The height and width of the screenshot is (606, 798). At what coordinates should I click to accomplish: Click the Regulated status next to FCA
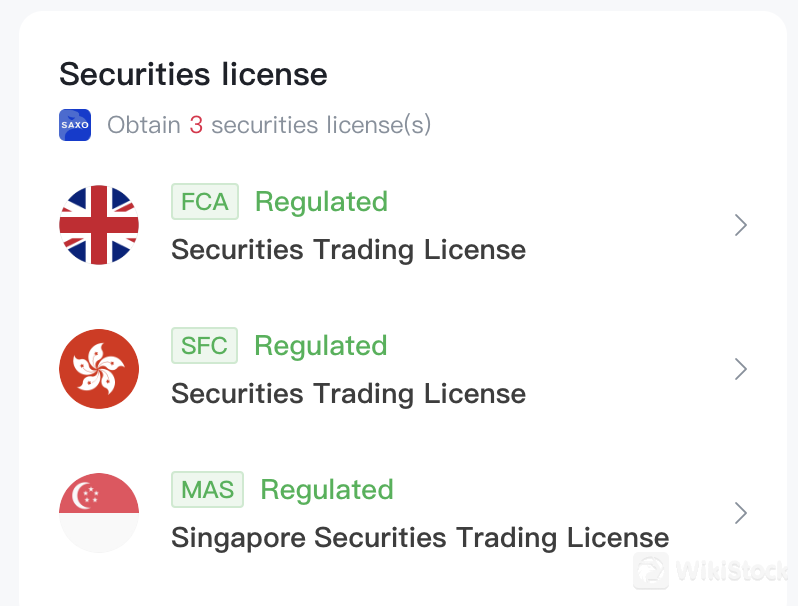pos(321,202)
